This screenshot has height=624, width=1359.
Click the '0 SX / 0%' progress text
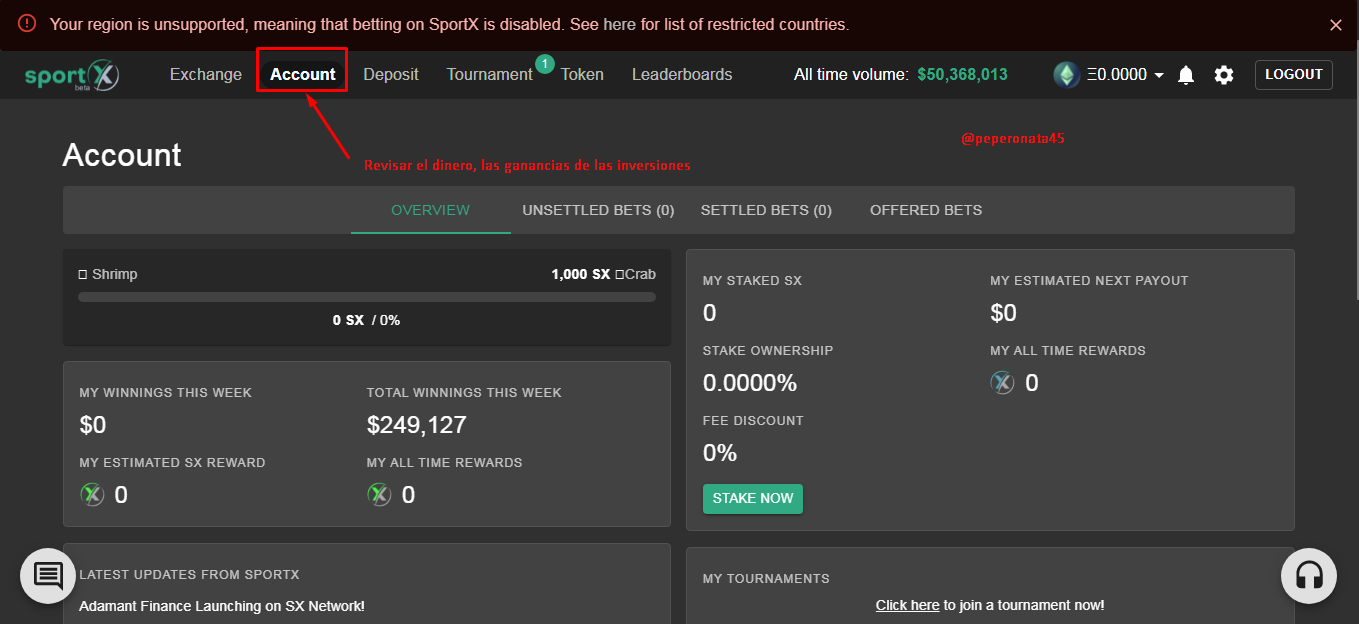coord(366,320)
